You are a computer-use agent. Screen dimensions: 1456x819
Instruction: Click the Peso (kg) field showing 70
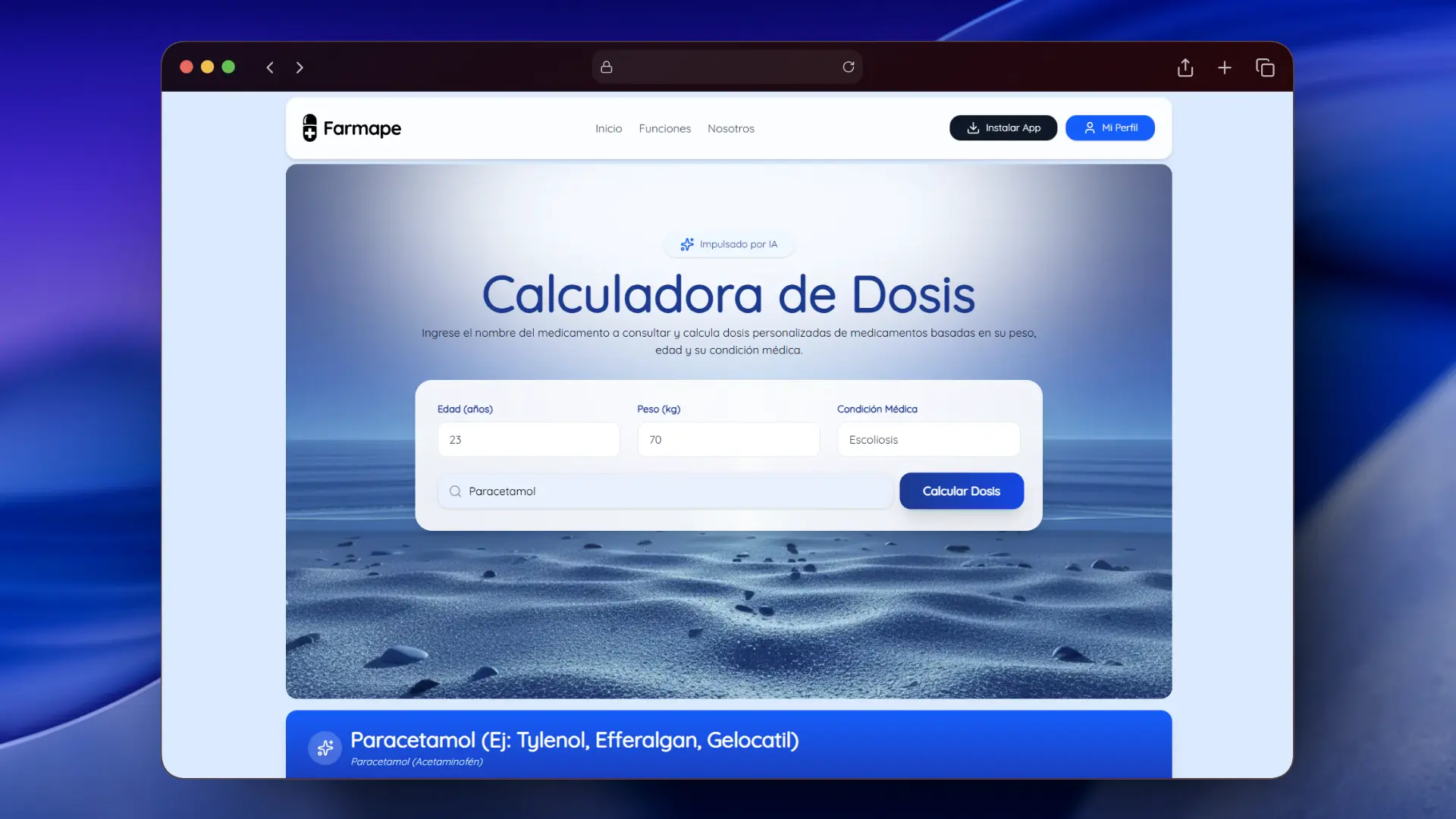(x=727, y=439)
